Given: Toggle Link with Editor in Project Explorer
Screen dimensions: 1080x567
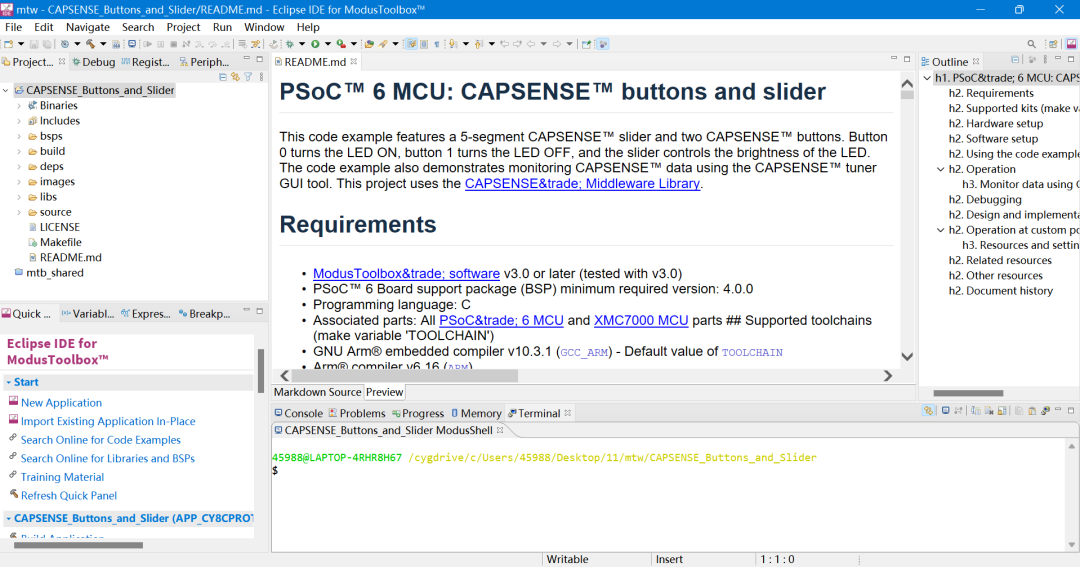Looking at the screenshot, I should click(x=236, y=76).
